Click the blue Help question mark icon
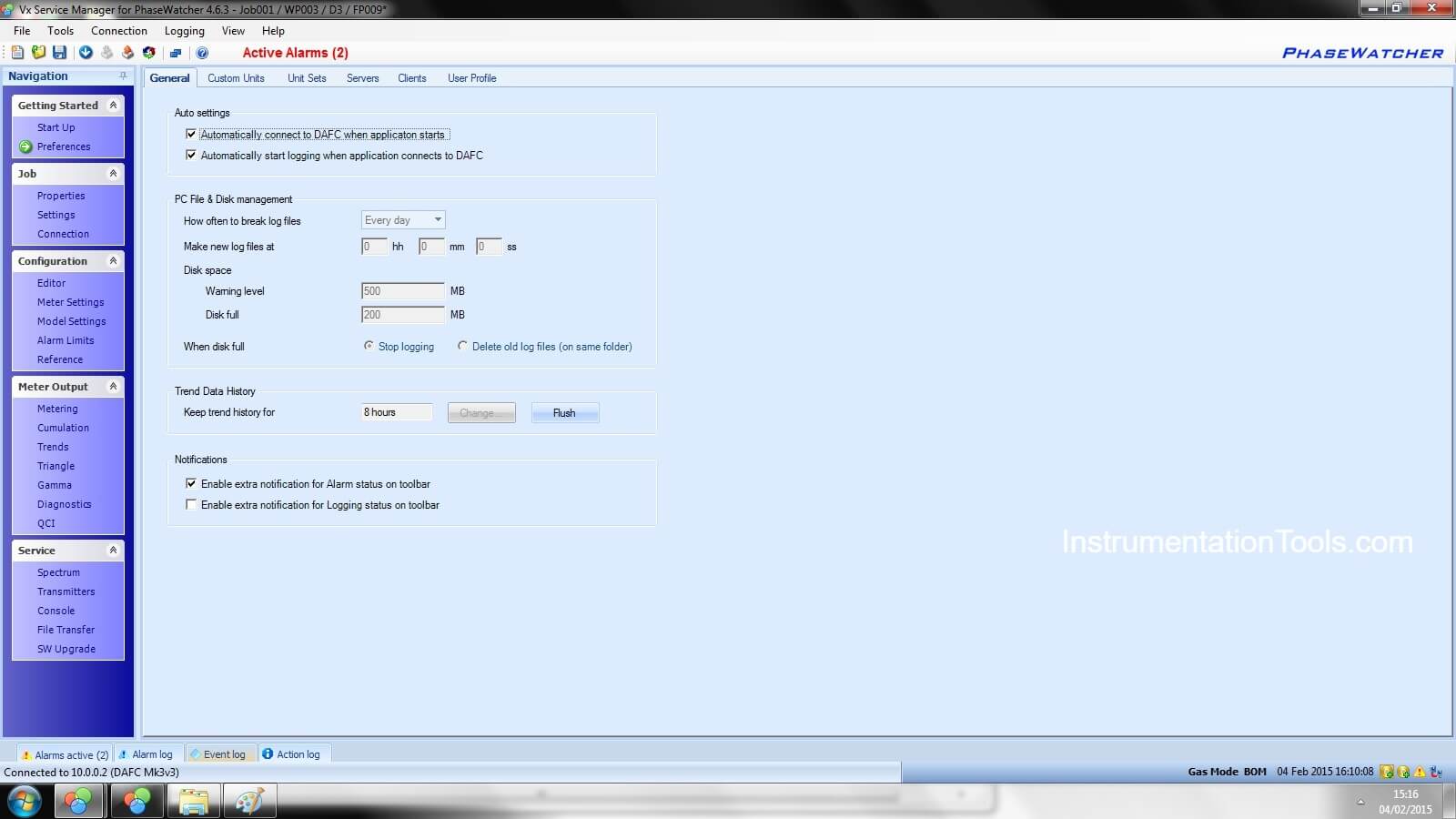Viewport: 1456px width, 819px height. (202, 53)
